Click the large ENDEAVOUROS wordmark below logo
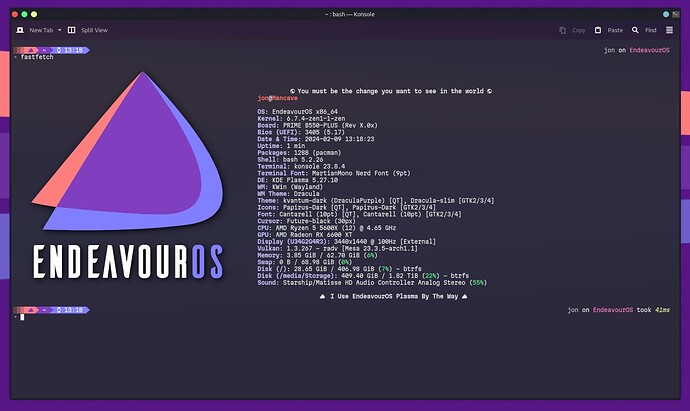 click(128, 262)
